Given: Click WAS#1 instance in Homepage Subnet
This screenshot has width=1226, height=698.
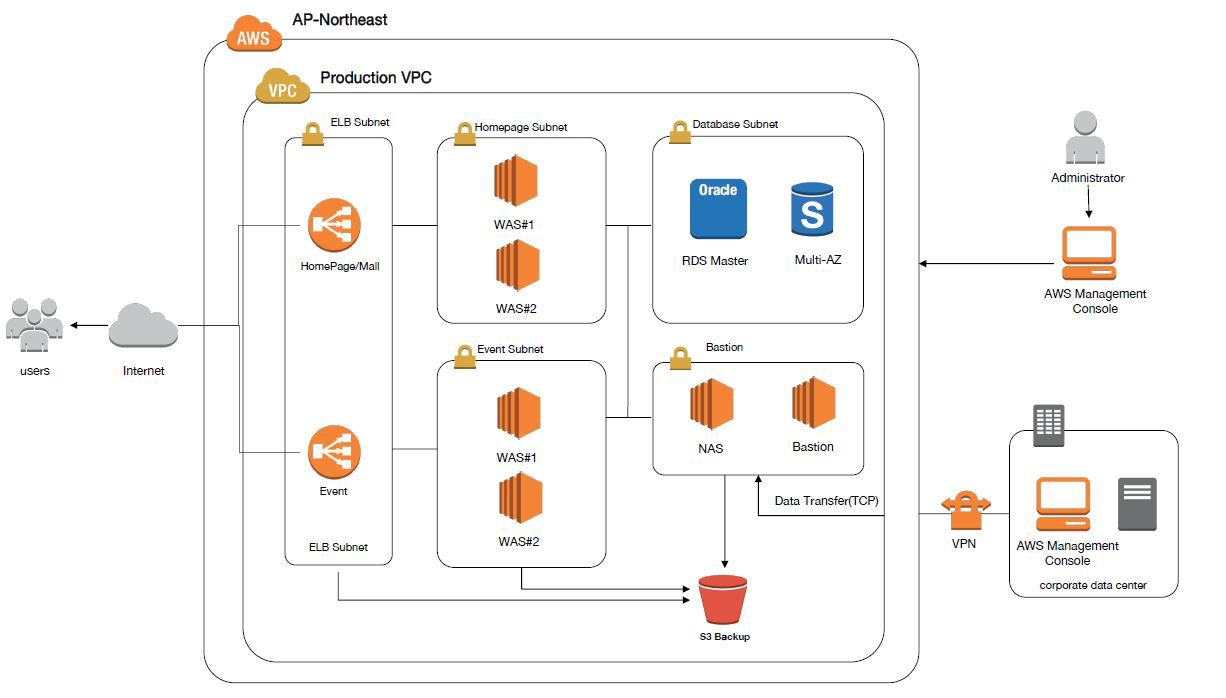Looking at the screenshot, I should pos(516,182).
